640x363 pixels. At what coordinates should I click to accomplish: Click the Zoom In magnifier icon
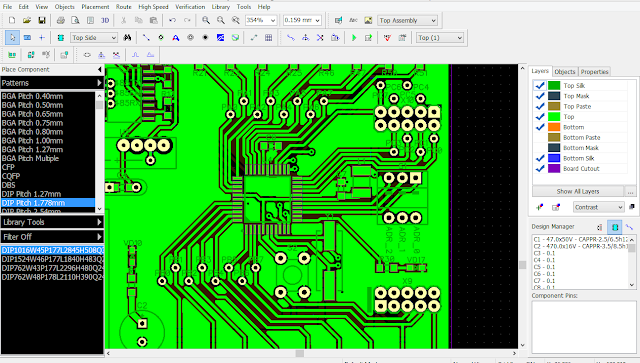[206, 20]
